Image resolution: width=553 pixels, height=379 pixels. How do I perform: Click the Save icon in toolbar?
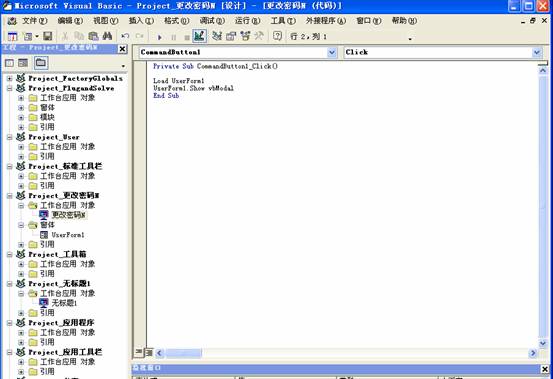48,36
